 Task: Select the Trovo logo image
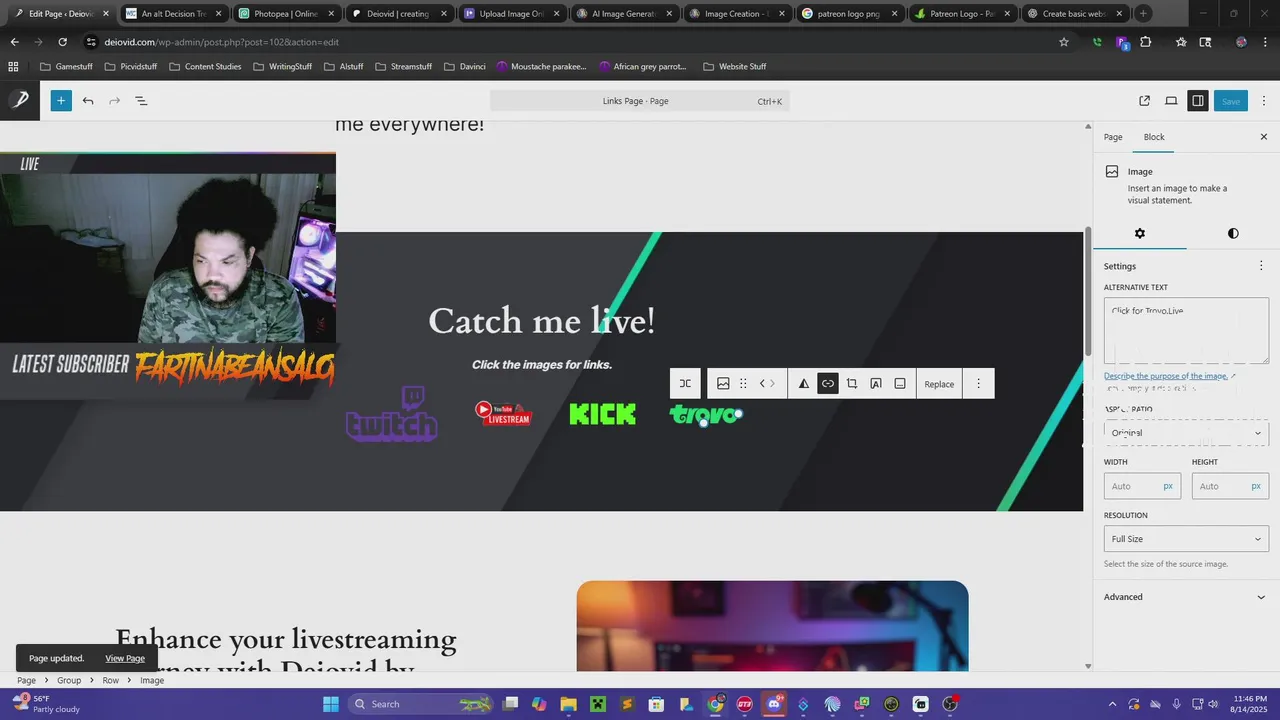pyautogui.click(x=706, y=415)
